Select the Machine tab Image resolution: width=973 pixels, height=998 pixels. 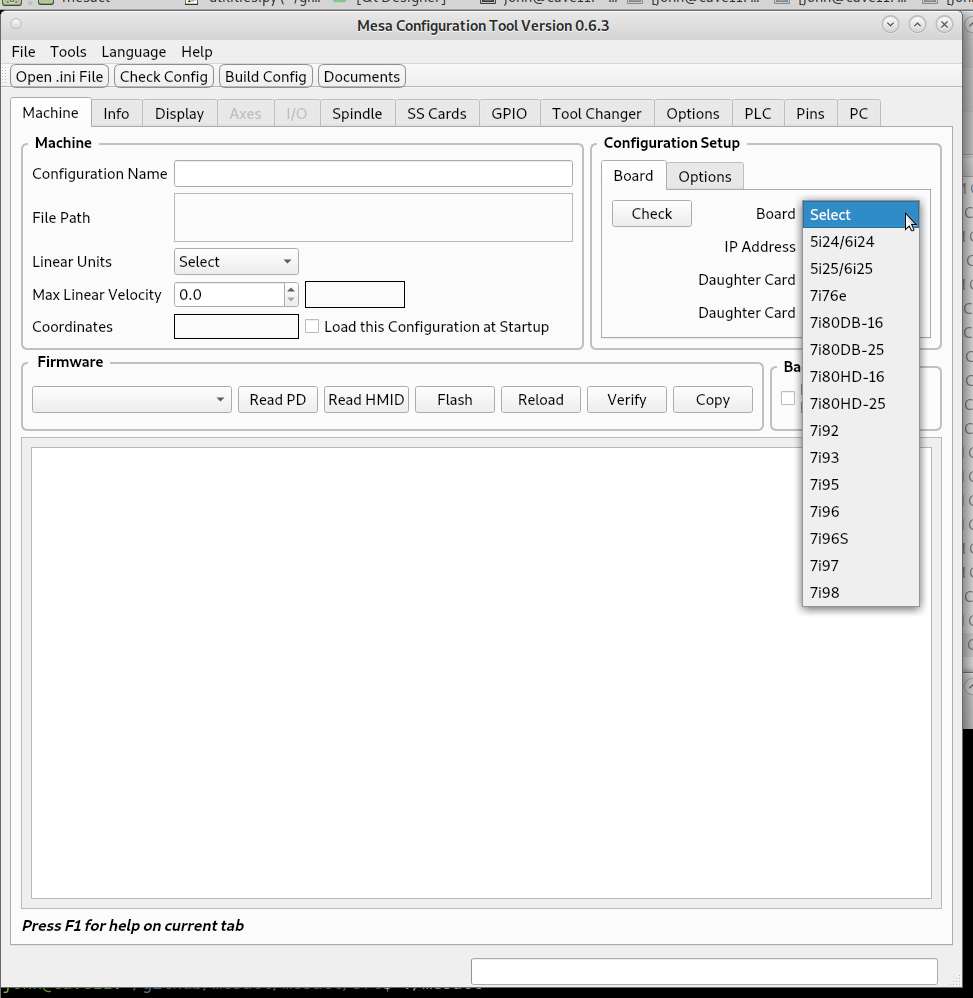click(x=51, y=113)
